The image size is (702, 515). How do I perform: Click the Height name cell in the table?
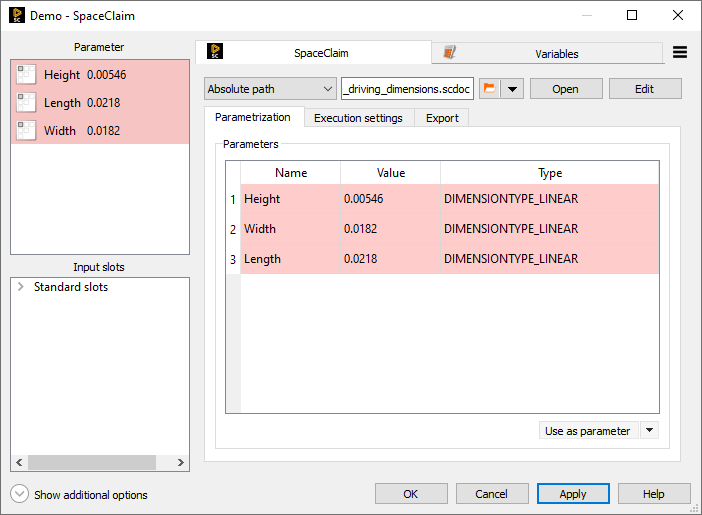click(291, 199)
